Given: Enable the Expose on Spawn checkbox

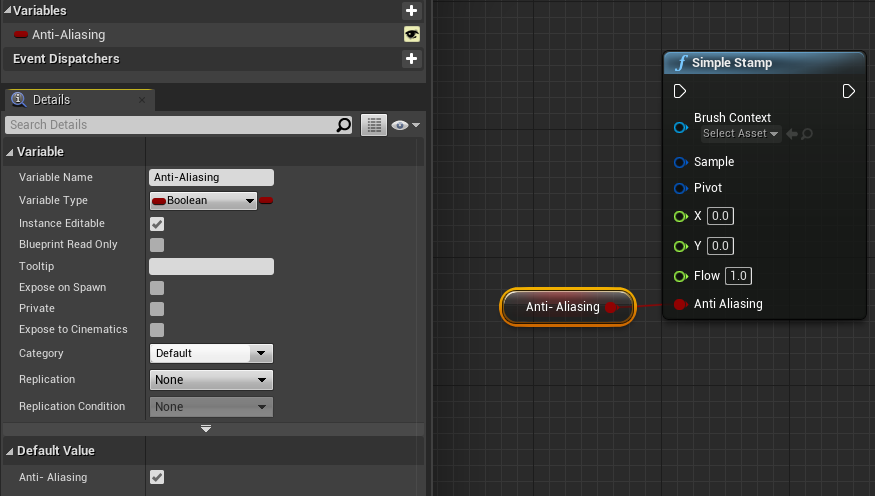Looking at the screenshot, I should [157, 288].
